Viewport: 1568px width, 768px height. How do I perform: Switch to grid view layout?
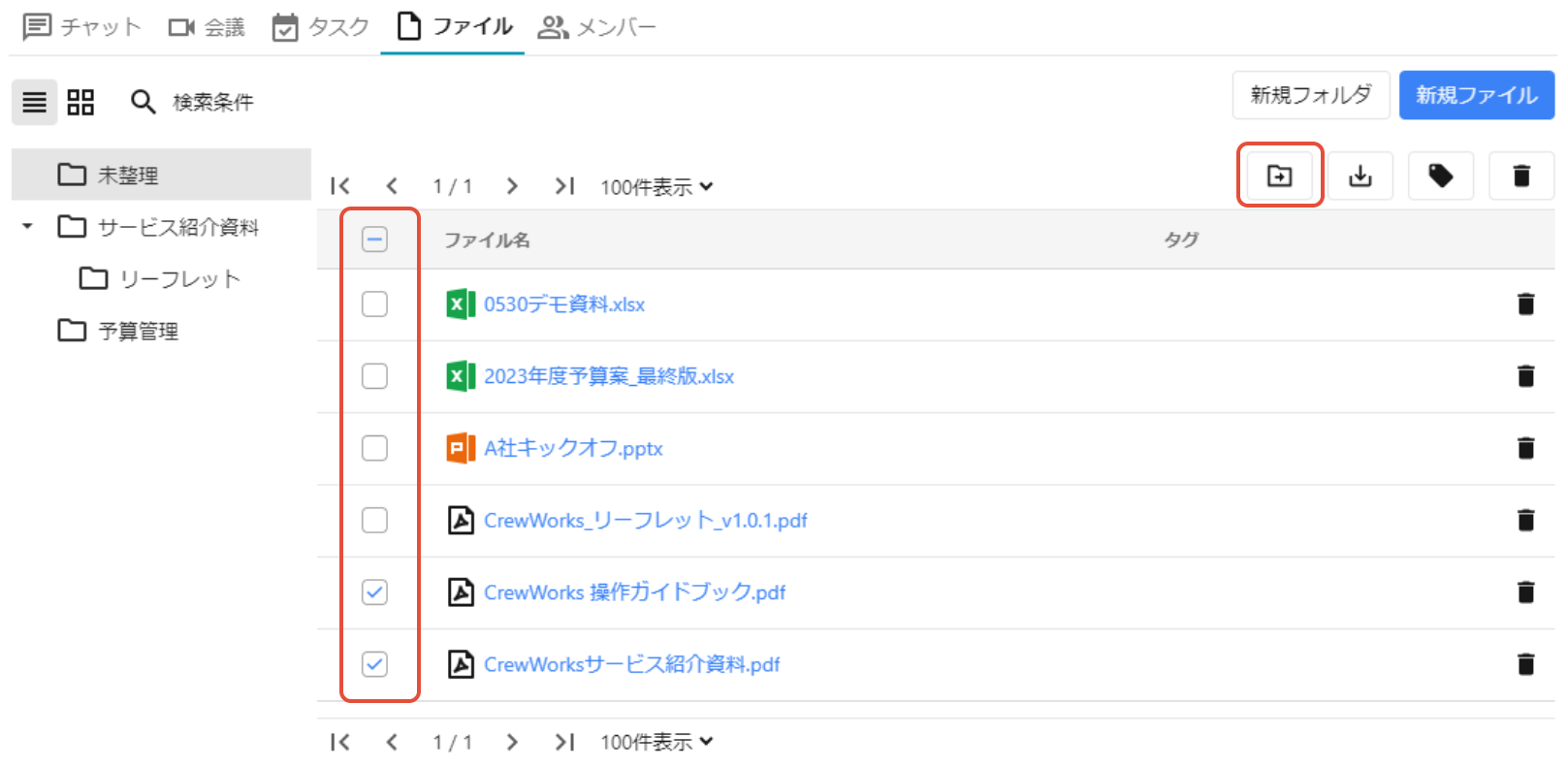pyautogui.click(x=80, y=102)
